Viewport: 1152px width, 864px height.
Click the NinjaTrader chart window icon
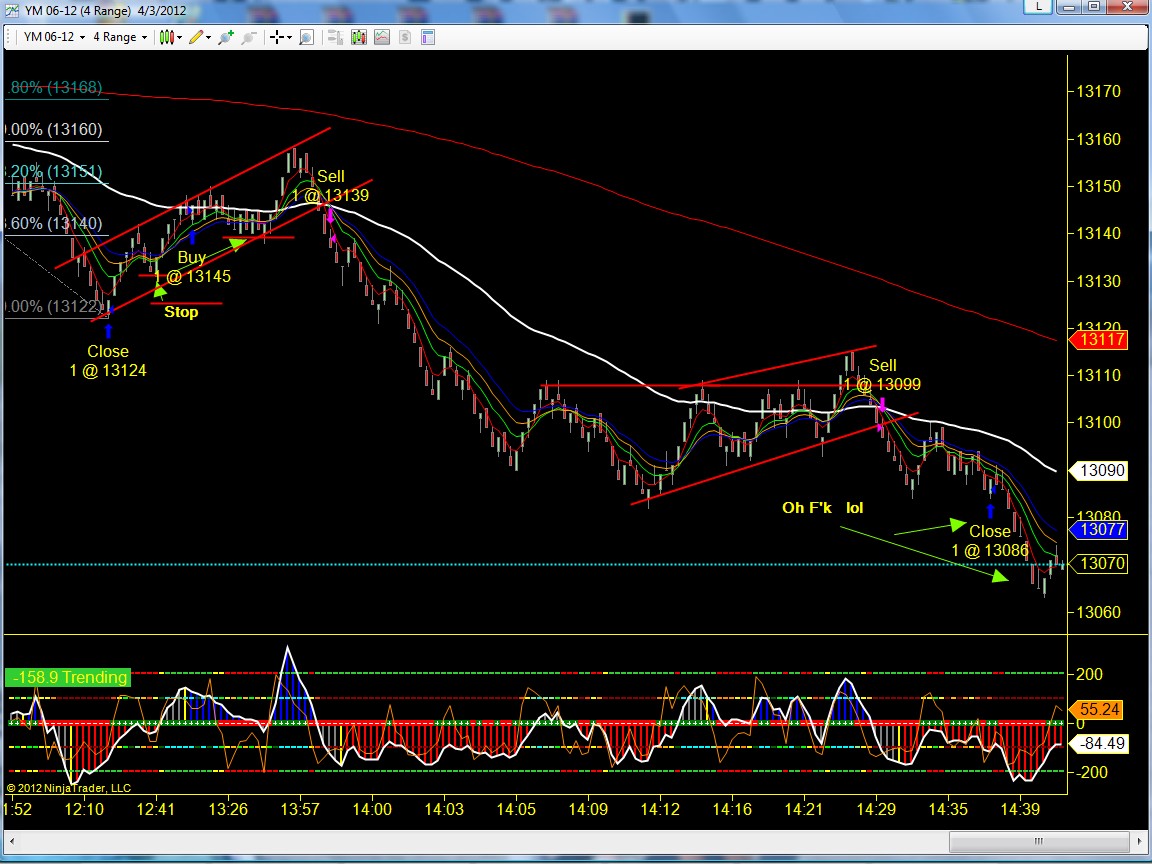[x=12, y=10]
